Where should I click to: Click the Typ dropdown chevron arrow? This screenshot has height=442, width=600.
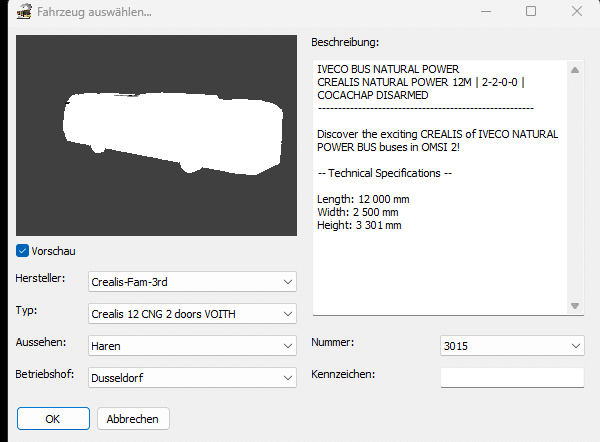(x=288, y=314)
